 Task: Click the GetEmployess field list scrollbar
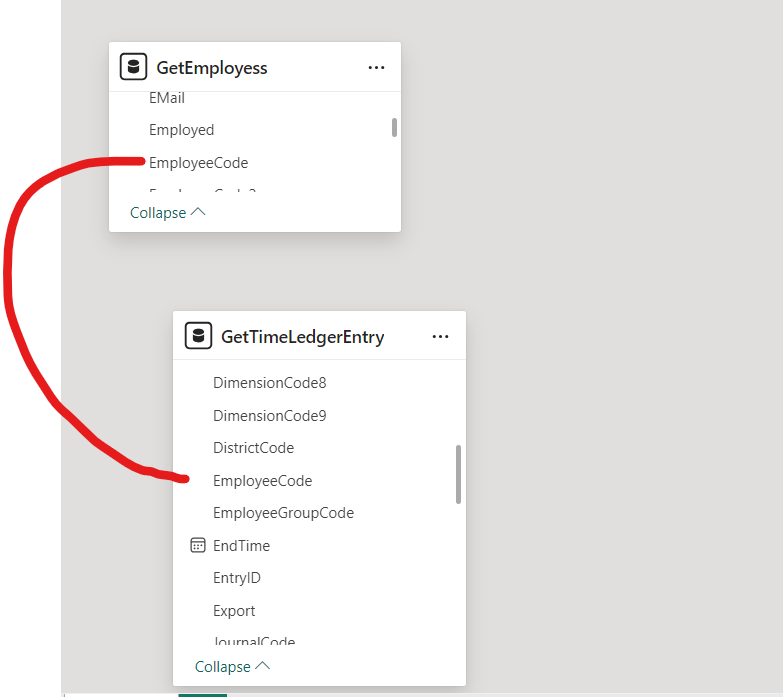click(x=394, y=127)
